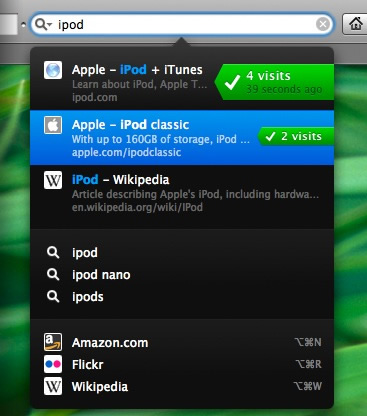Click magnifier icon next to ipod suggestion
The image size is (367, 416).
pyautogui.click(x=53, y=253)
